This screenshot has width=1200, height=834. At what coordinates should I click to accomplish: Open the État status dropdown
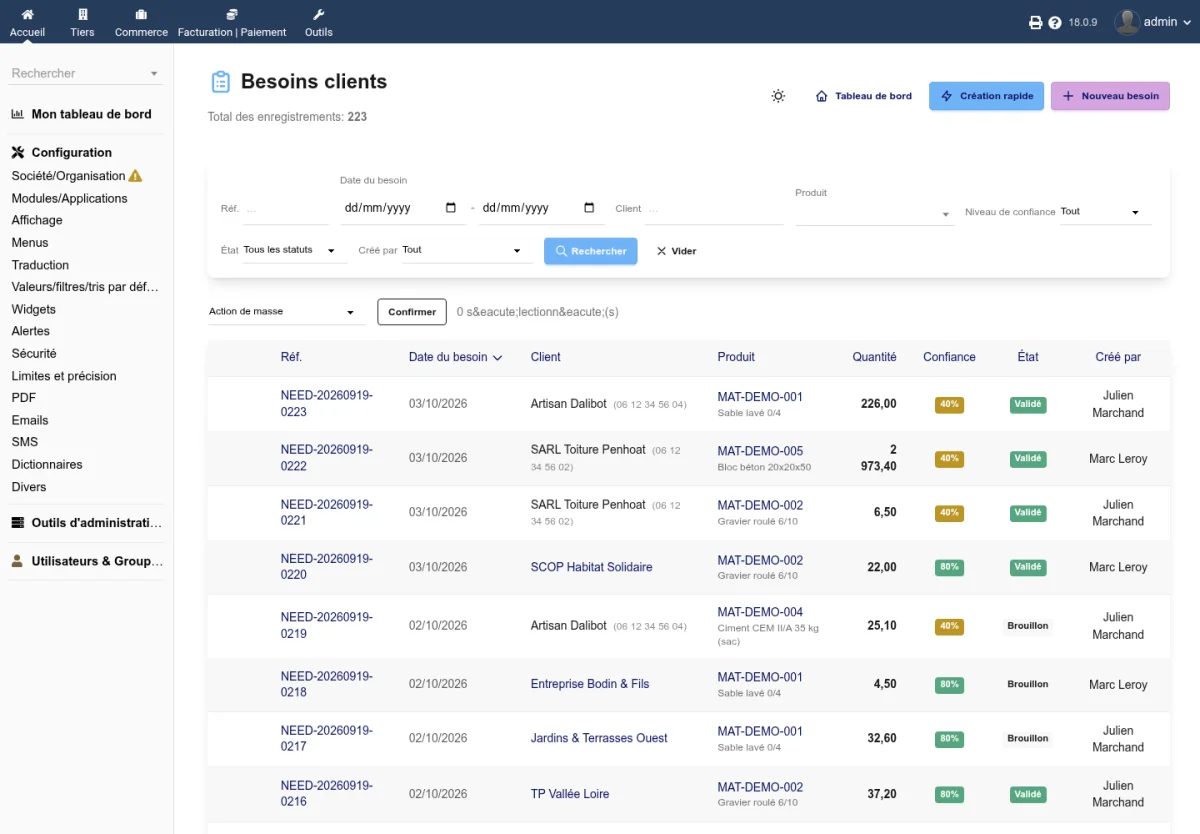(294, 250)
